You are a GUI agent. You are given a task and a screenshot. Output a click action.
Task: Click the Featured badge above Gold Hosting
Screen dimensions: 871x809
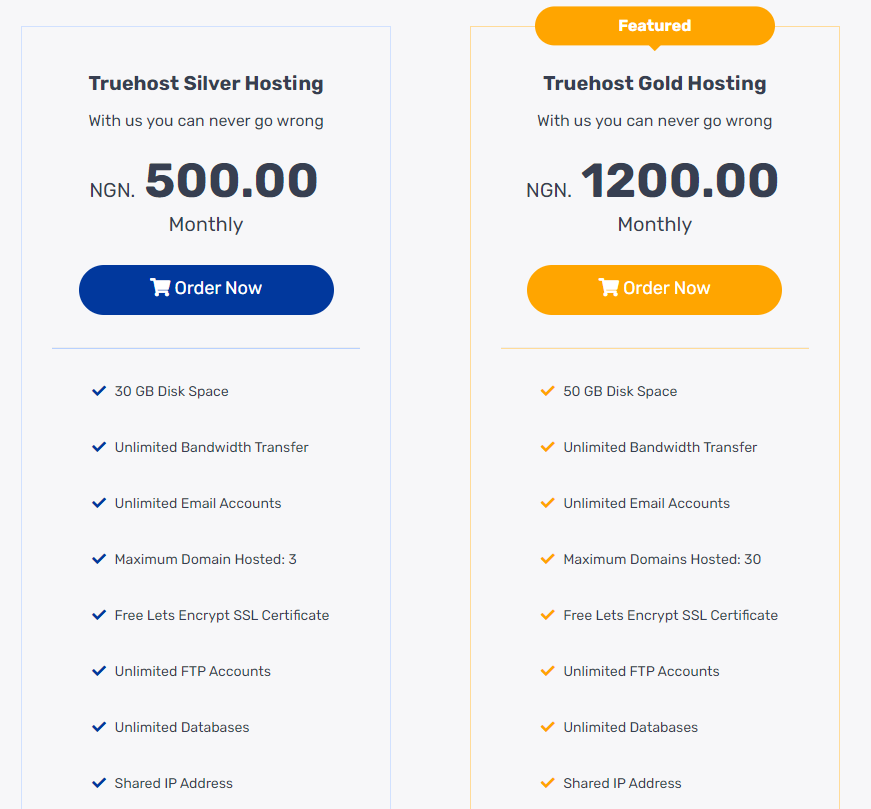pyautogui.click(x=654, y=25)
